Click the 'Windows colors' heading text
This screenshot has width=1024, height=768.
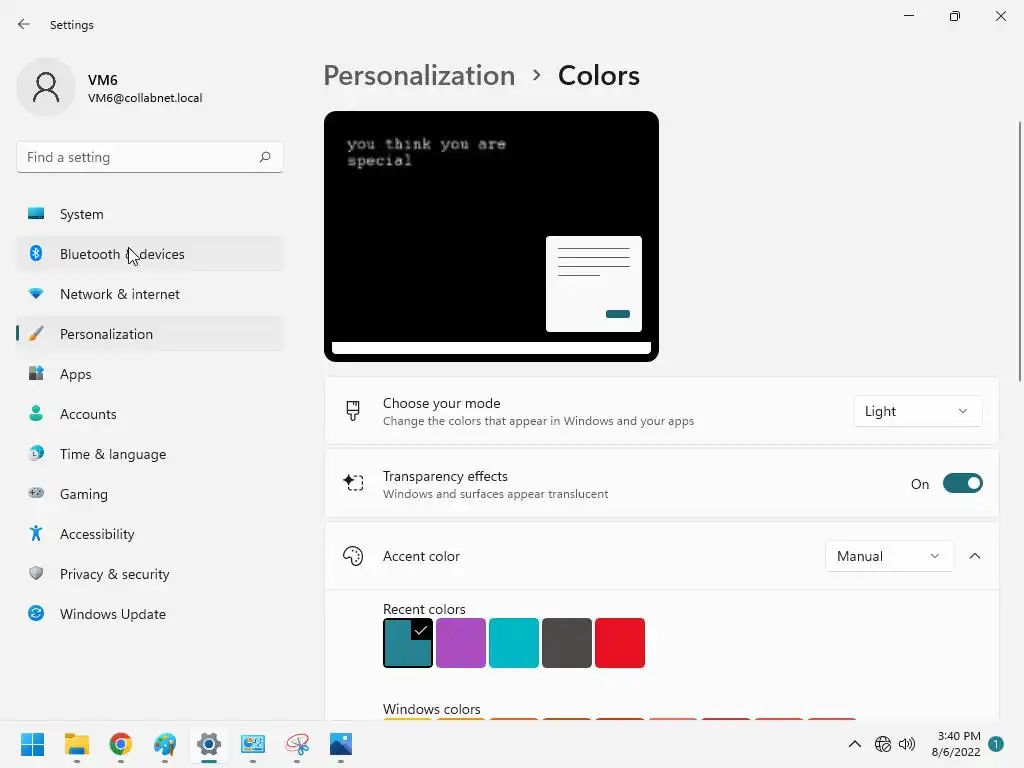click(432, 709)
